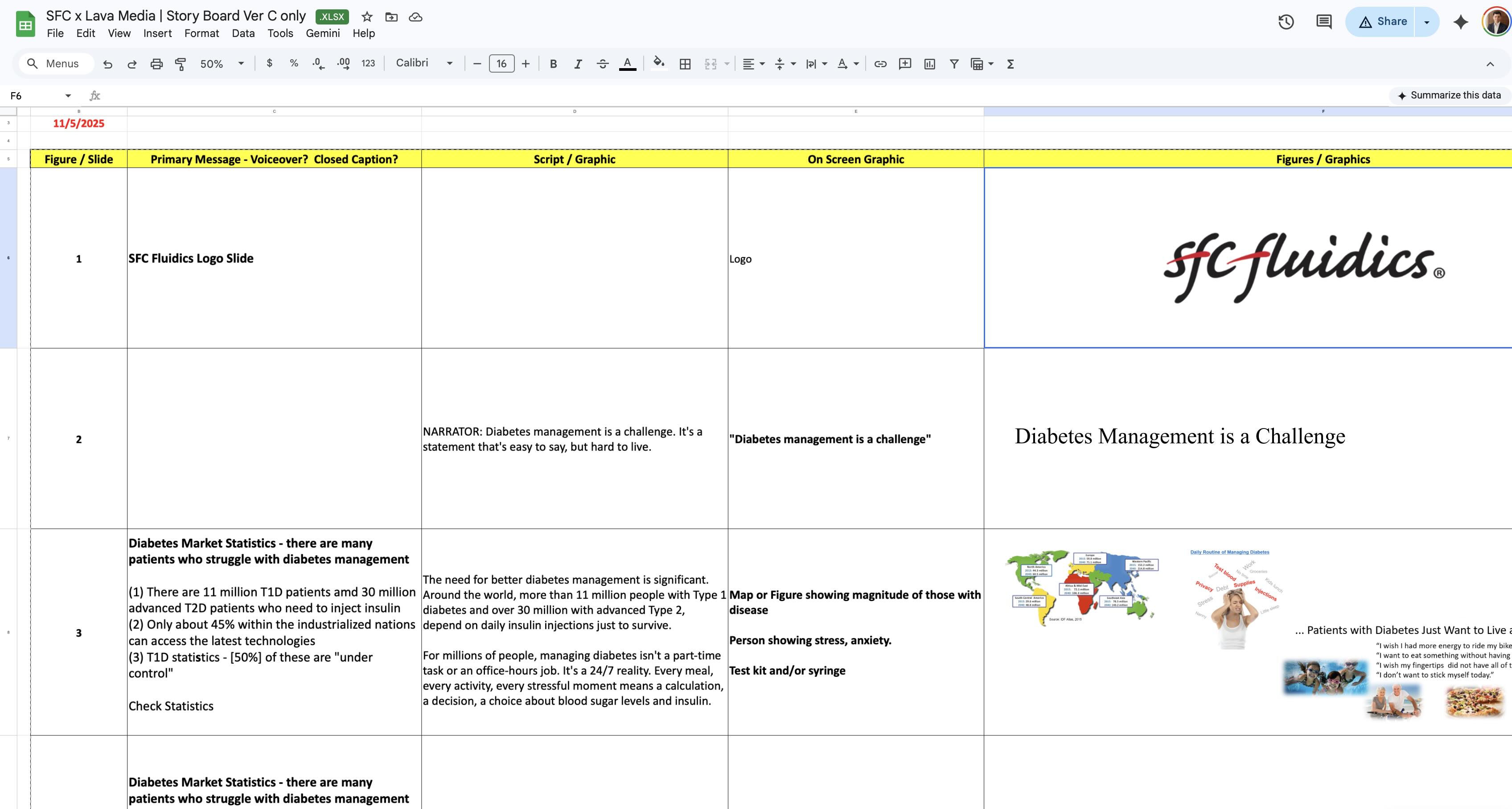Open the horizontal align dropdown

click(753, 64)
